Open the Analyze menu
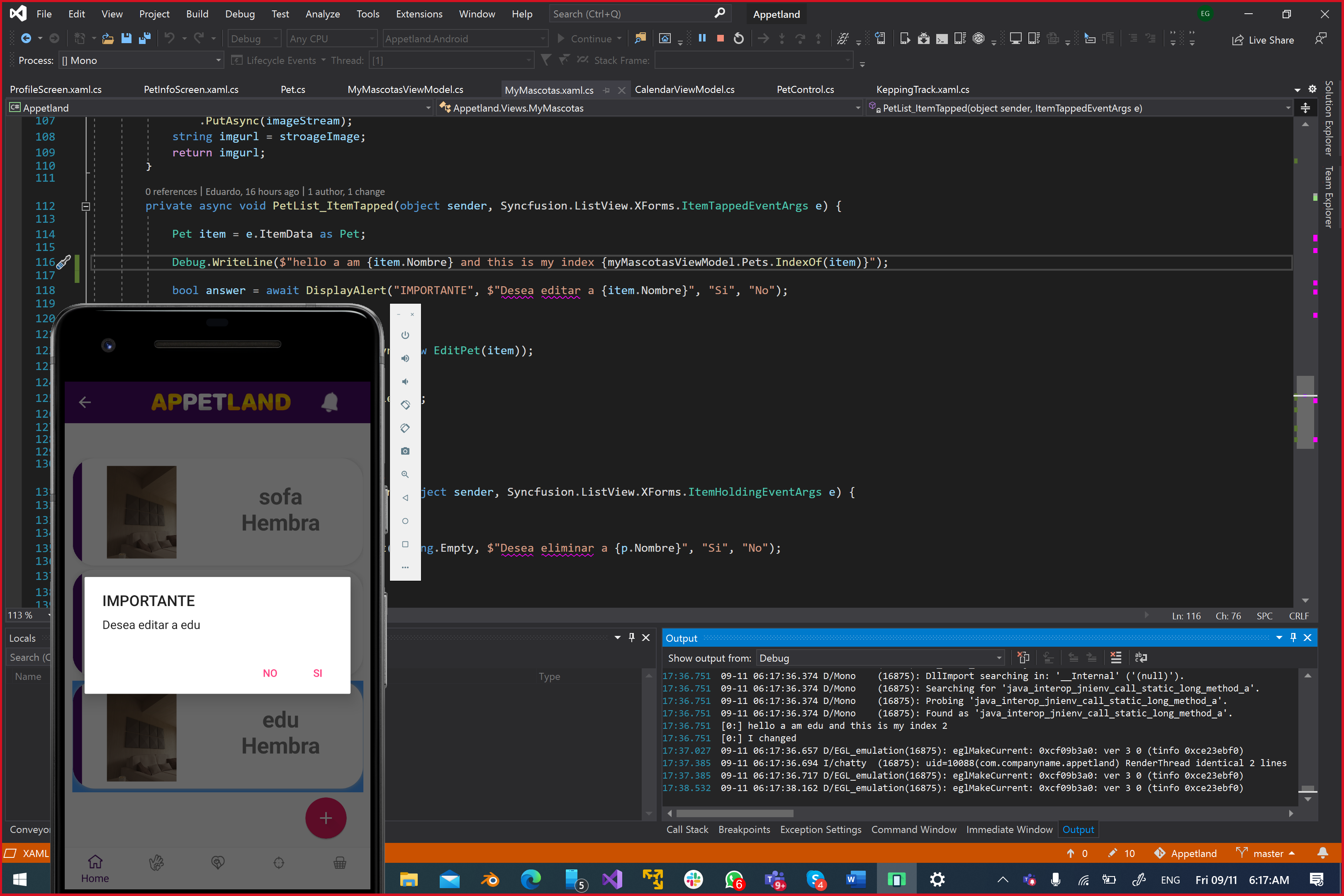The width and height of the screenshot is (1344, 896). 322,14
